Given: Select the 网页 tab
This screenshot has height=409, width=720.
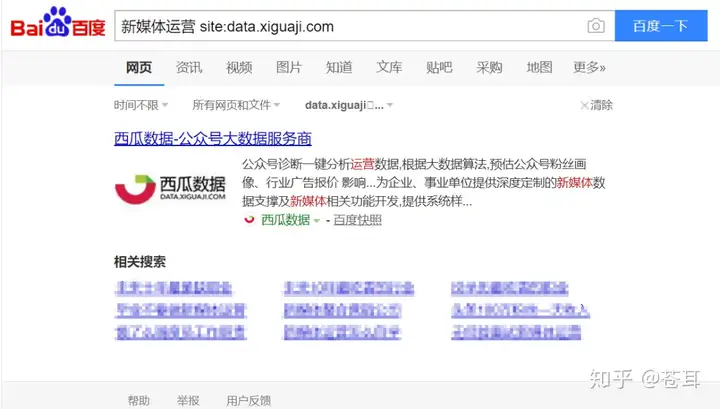Looking at the screenshot, I should tap(139, 67).
